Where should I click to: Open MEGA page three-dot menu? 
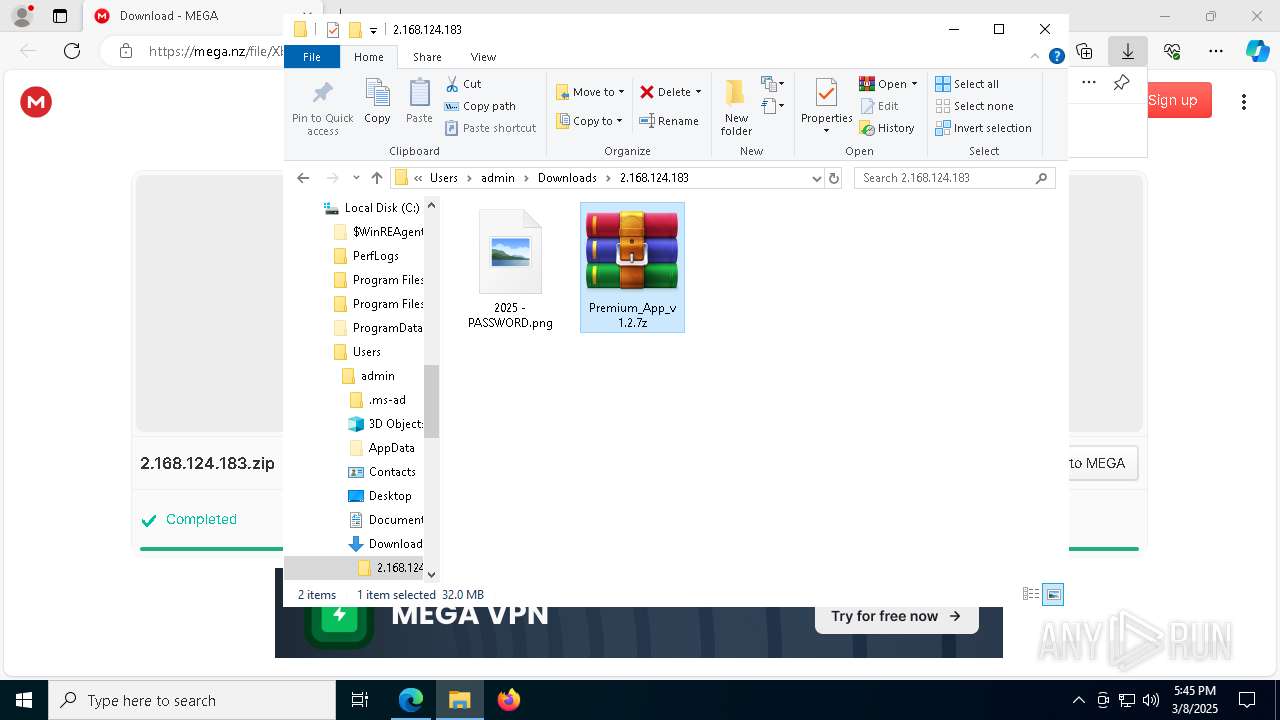[1244, 101]
